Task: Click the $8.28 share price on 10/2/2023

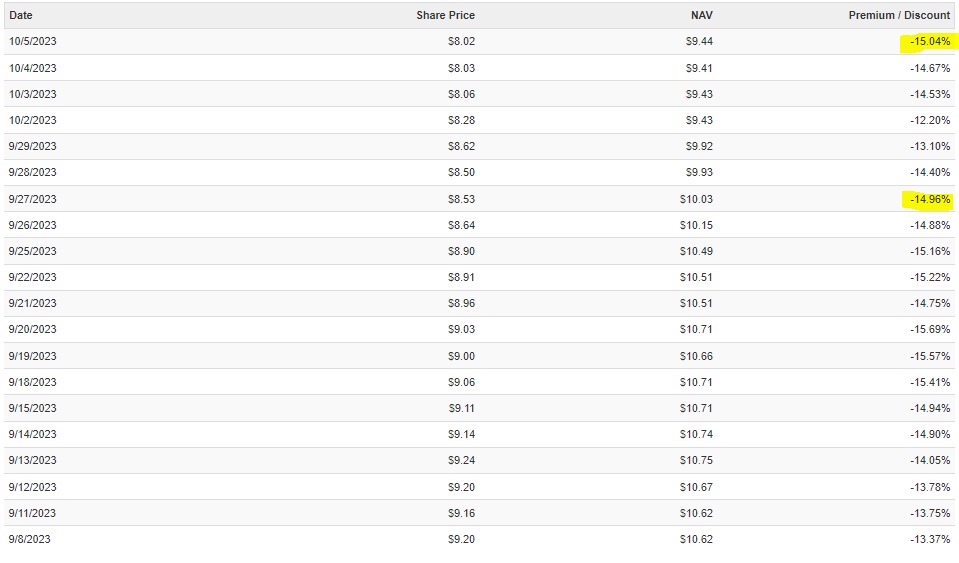Action: click(461, 120)
